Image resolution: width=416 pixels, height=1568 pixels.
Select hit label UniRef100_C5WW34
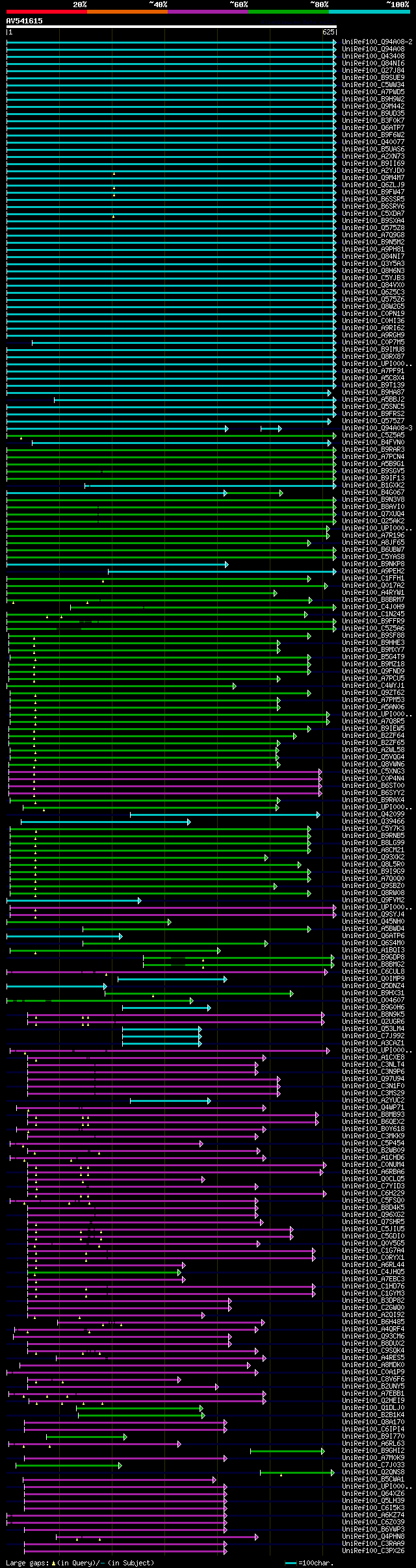(373, 85)
